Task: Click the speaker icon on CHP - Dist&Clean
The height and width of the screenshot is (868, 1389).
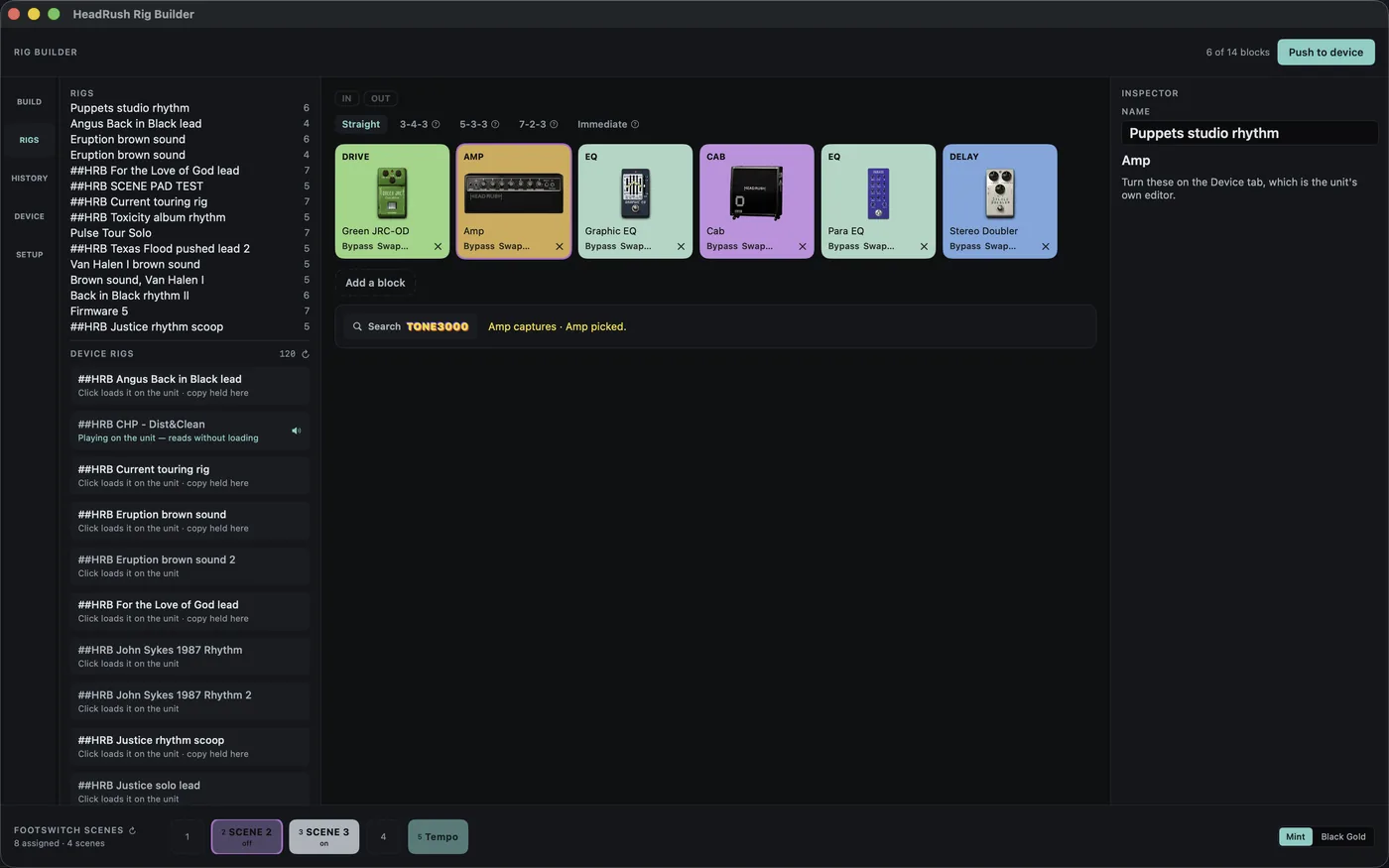Action: (296, 431)
